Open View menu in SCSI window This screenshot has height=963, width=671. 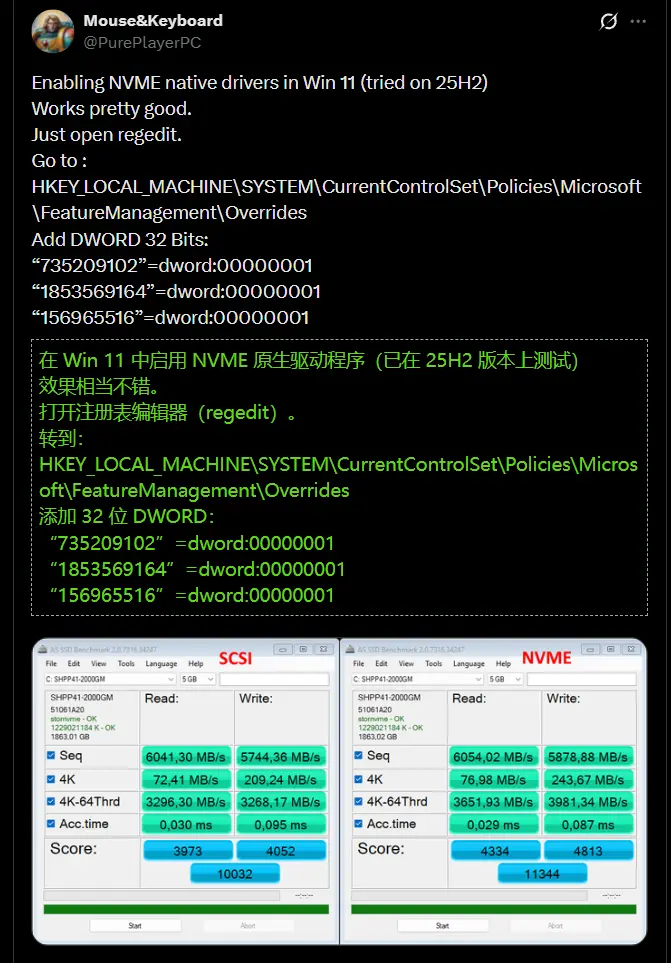click(x=99, y=663)
